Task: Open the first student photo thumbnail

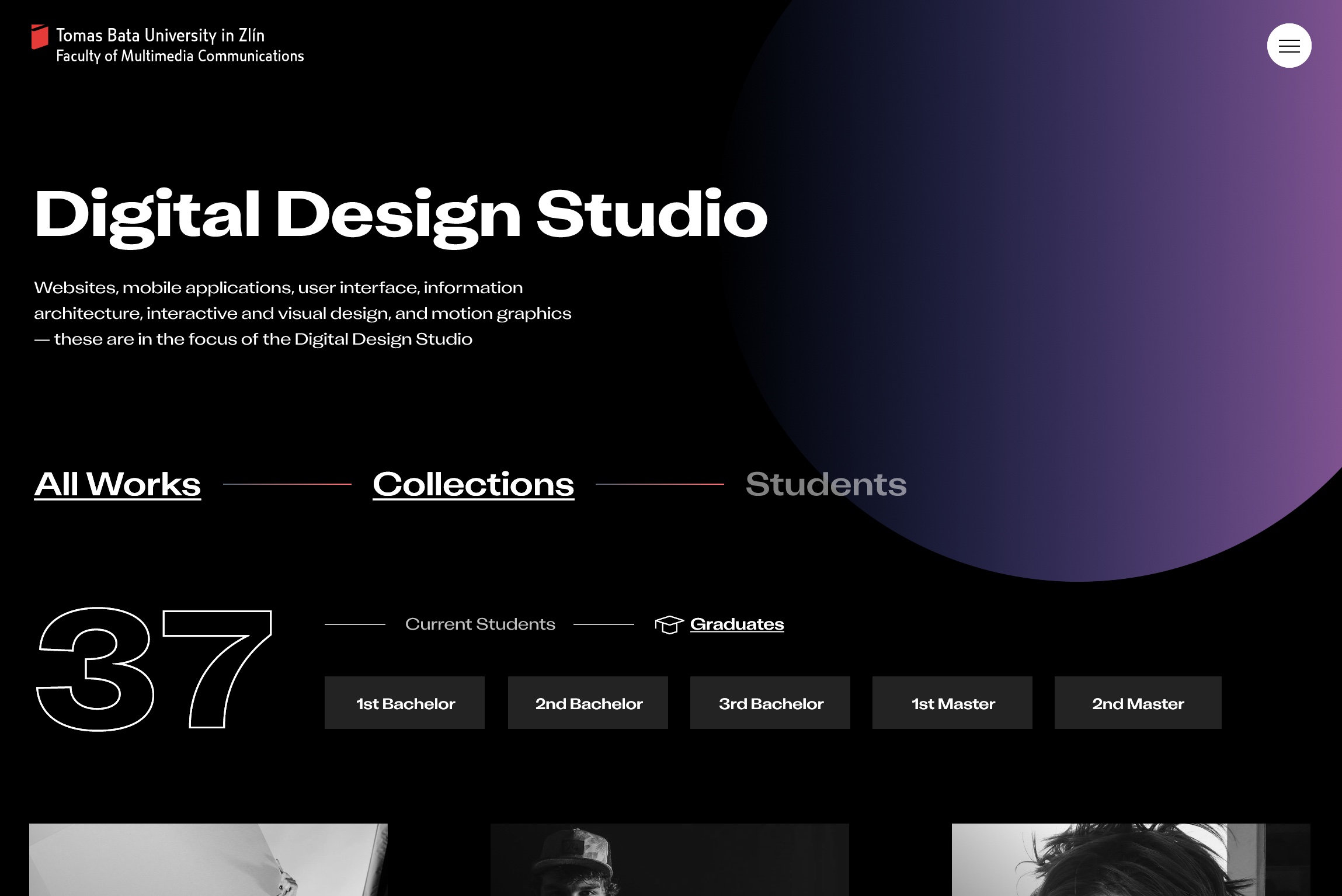Action: click(208, 859)
